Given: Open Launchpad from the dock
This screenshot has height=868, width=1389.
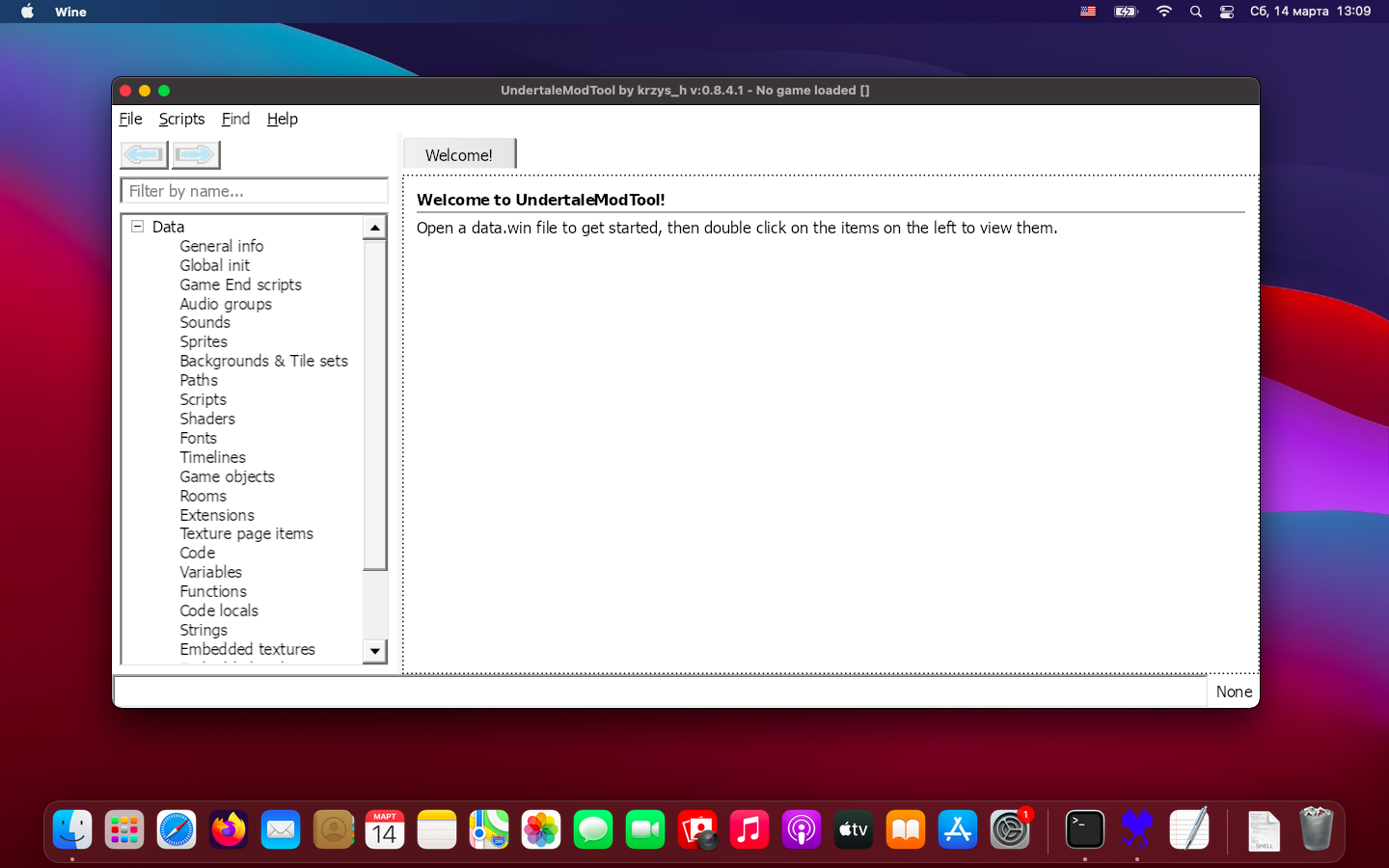Looking at the screenshot, I should point(124,829).
